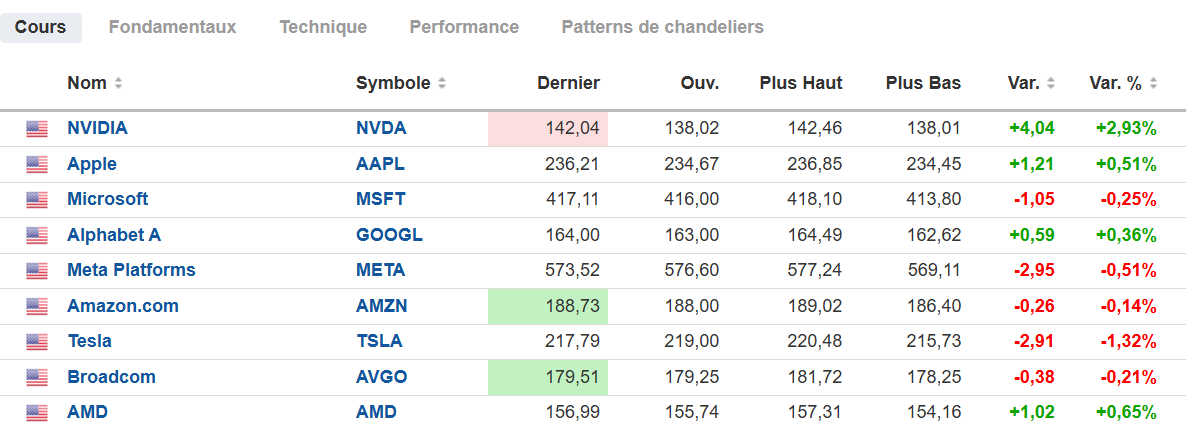Click the US flag next to Alphabet A
1186x430 pixels.
[37, 235]
